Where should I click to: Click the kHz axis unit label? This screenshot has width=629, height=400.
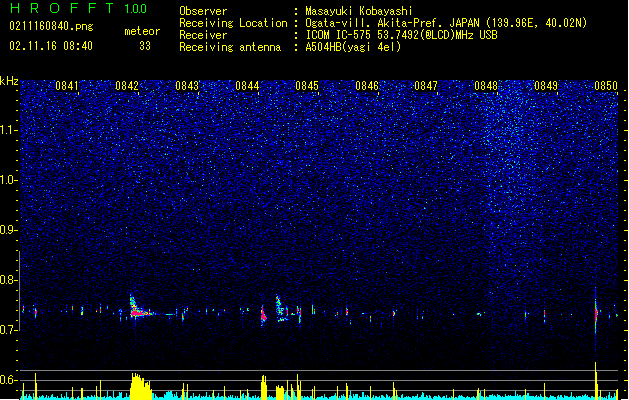tap(9, 81)
